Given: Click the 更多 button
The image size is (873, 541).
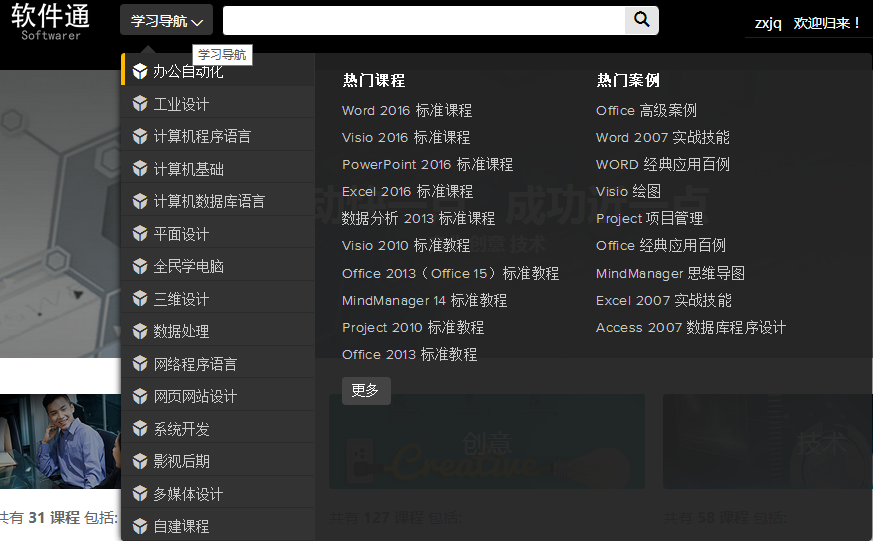Looking at the screenshot, I should 366,391.
